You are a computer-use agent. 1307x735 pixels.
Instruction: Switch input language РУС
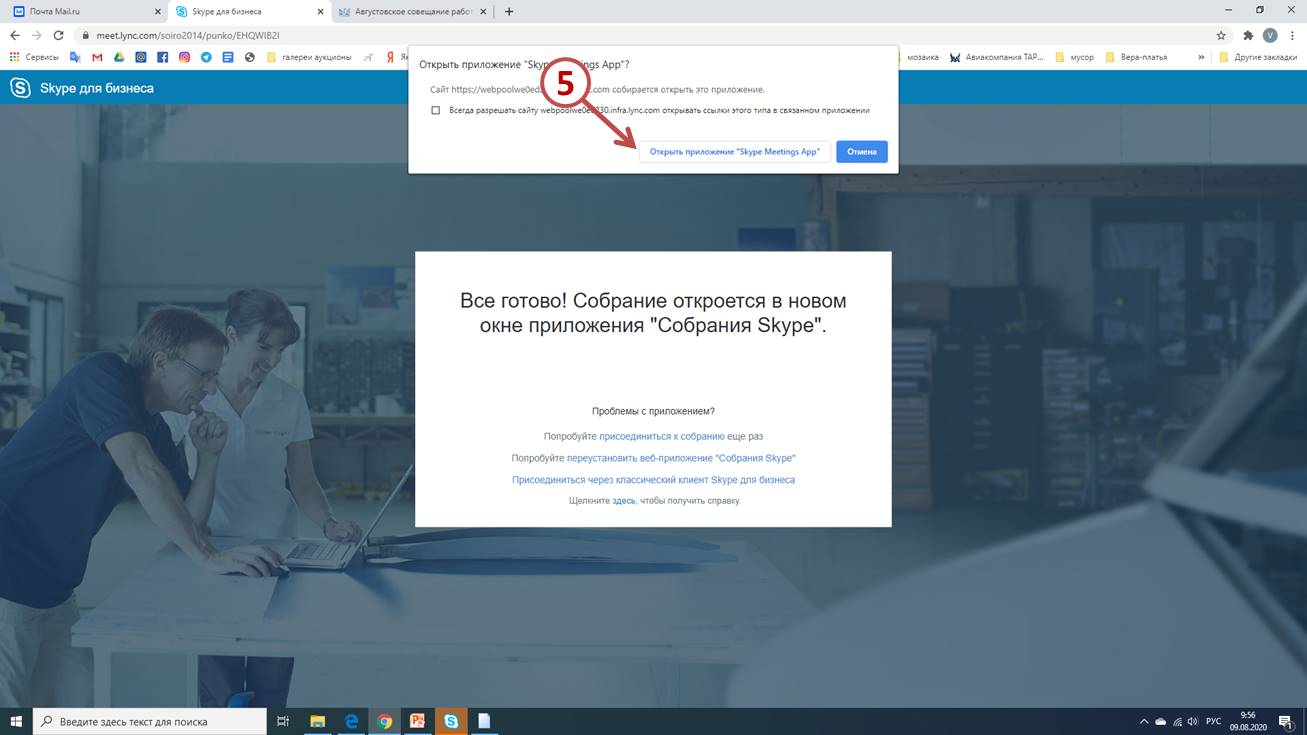(x=1214, y=721)
